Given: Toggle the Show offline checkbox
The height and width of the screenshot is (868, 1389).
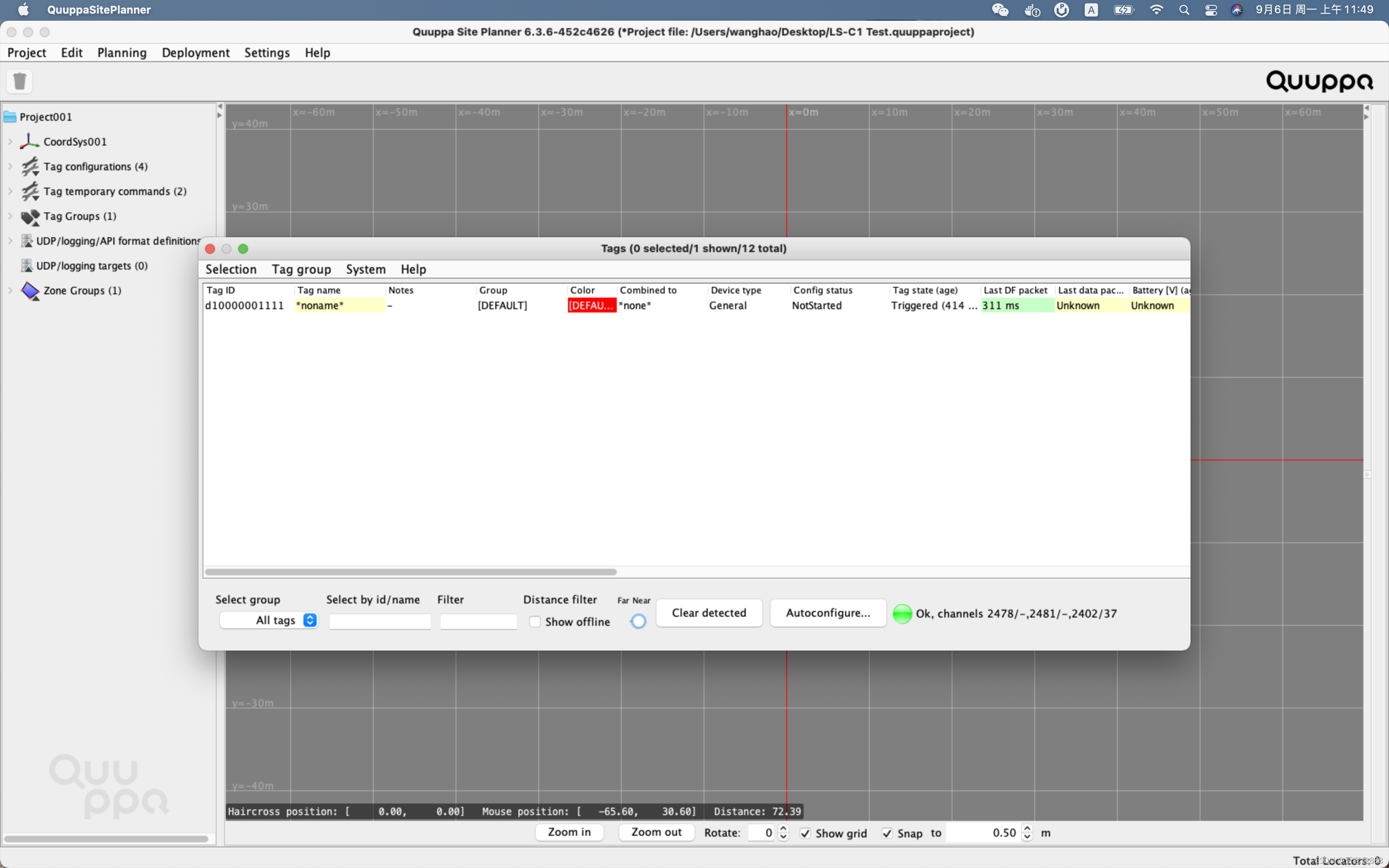Looking at the screenshot, I should (535, 622).
